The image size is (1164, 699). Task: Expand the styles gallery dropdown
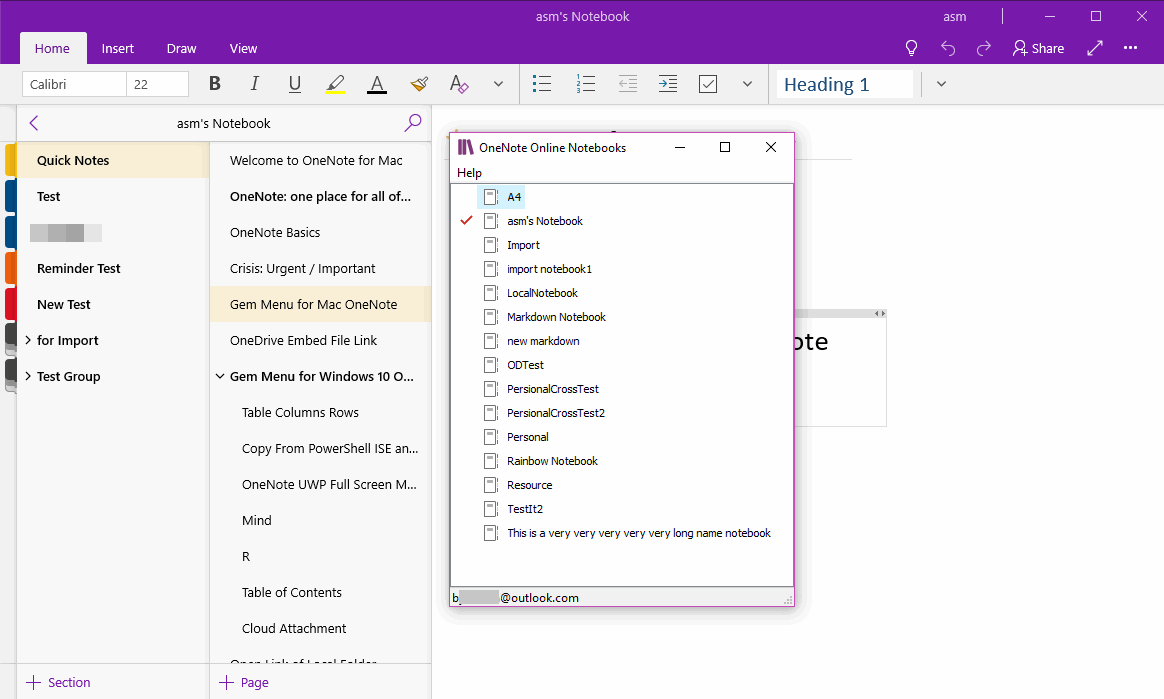[941, 84]
